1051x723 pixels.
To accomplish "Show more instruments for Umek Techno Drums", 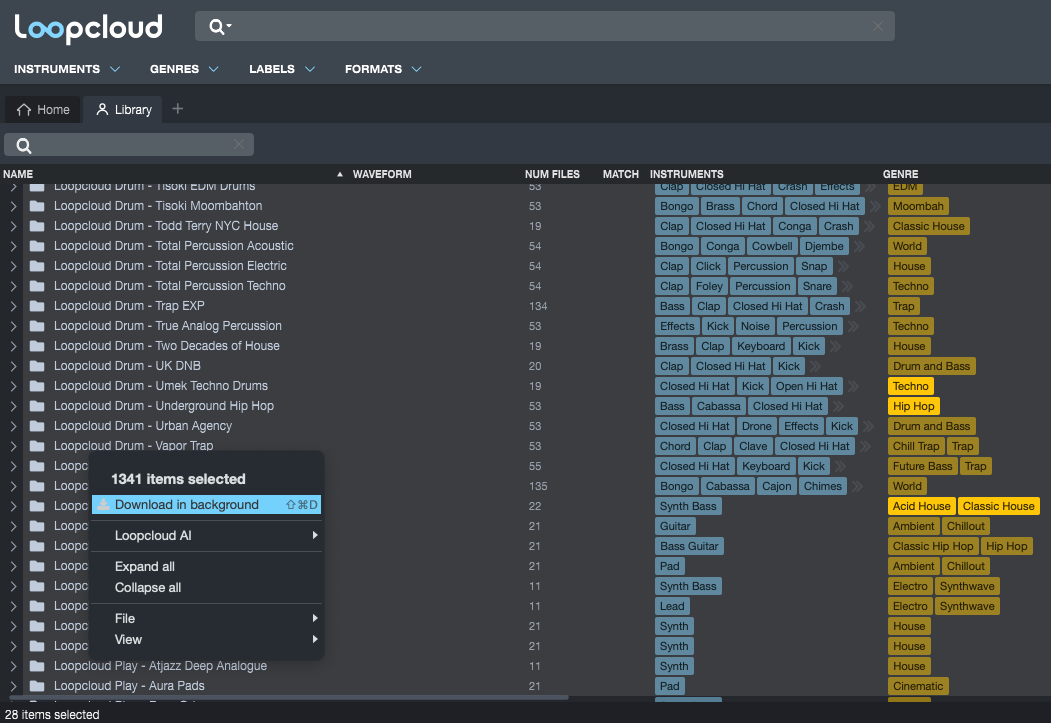I will pyautogui.click(x=853, y=386).
